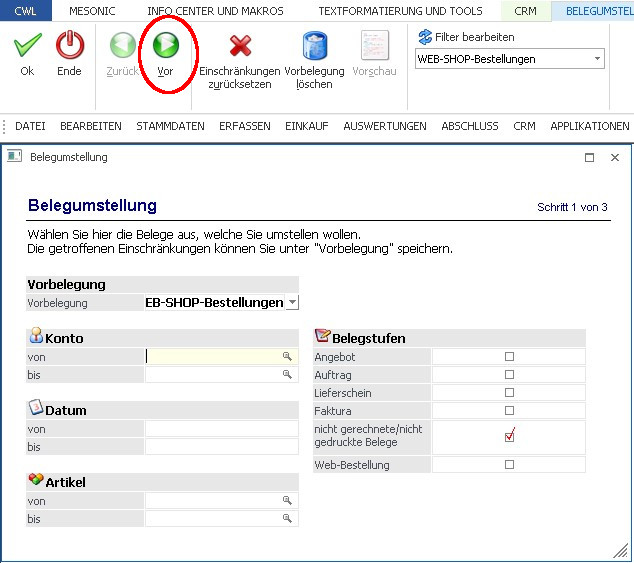Tick the Web-Bestellung checkbox
Image resolution: width=634 pixels, height=563 pixels.
tap(509, 465)
